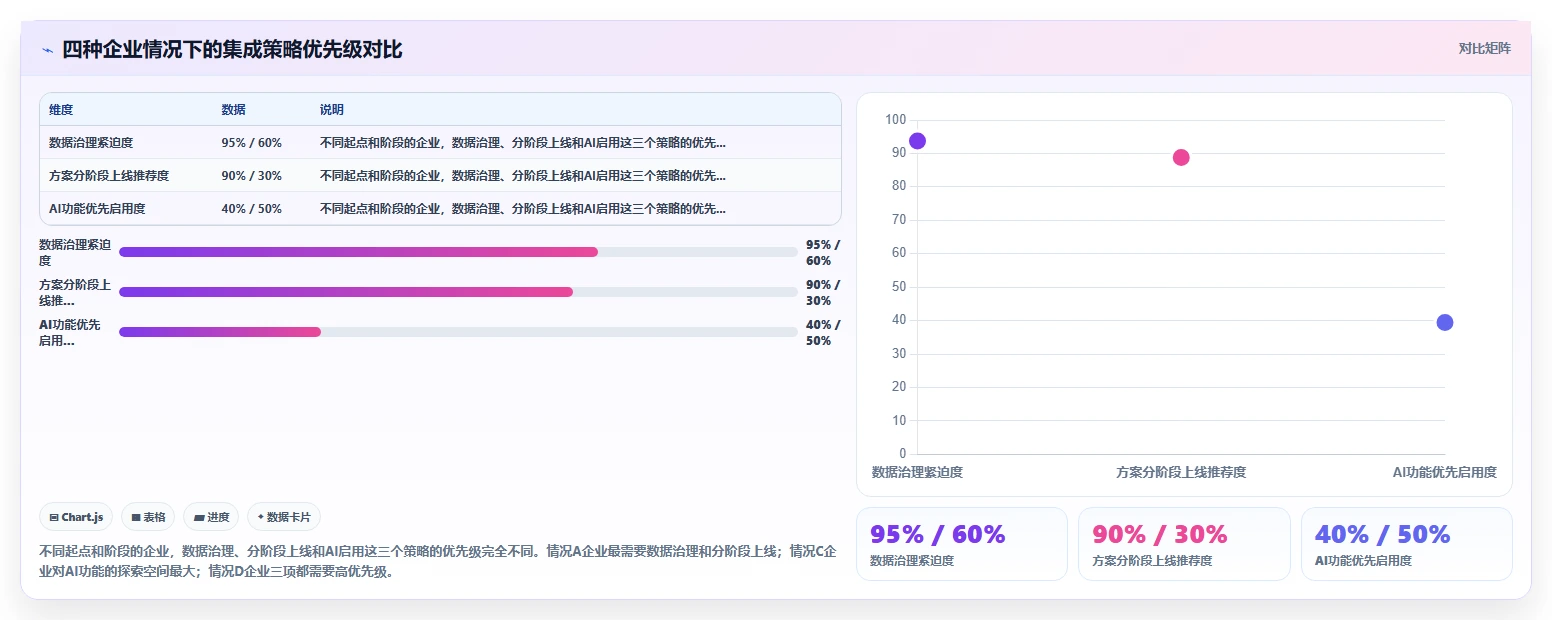The width and height of the screenshot is (1552, 620).
Task: Click the 维度 column header
Action: pos(61,110)
